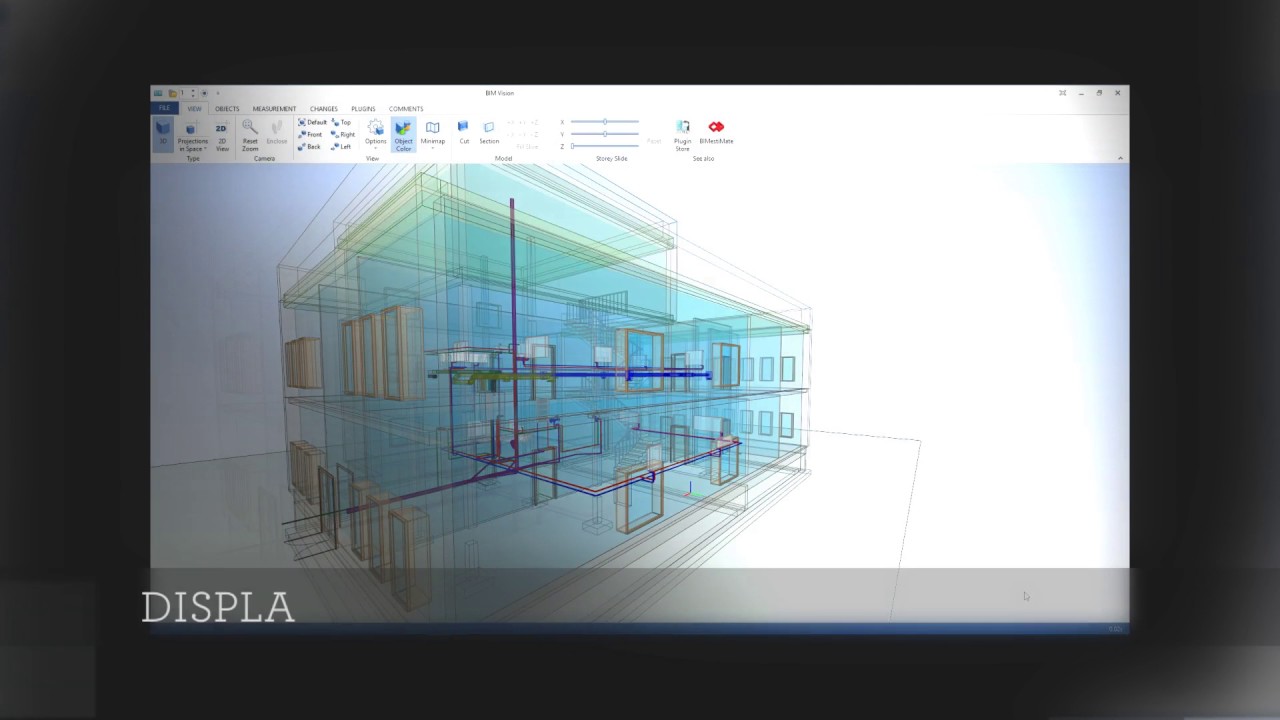Open the Minimap dropdown
The height and width of the screenshot is (720, 1280).
(x=432, y=135)
